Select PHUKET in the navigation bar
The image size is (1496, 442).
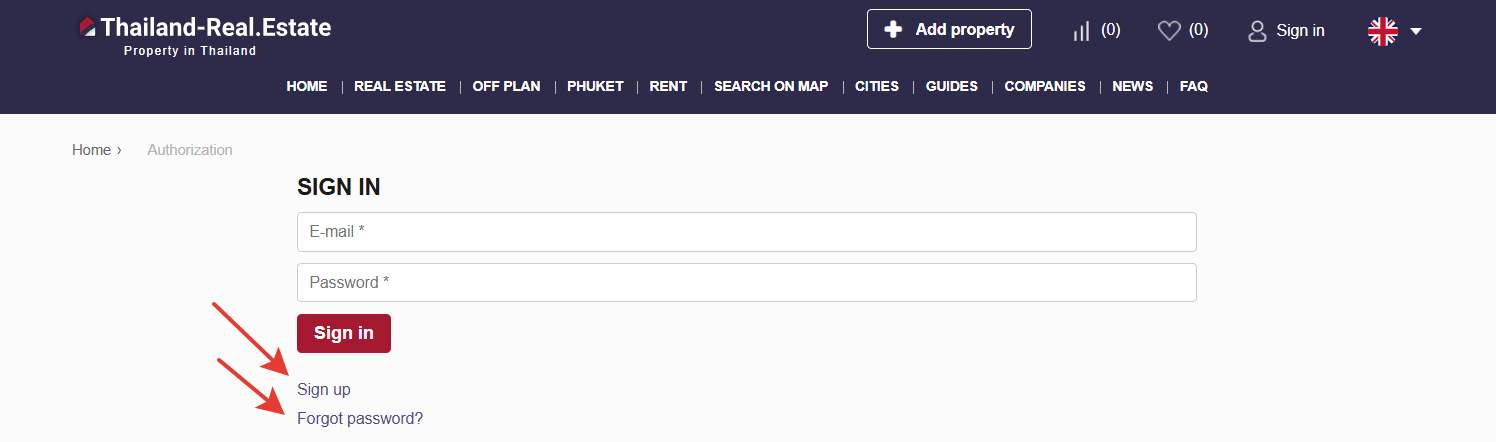595,86
